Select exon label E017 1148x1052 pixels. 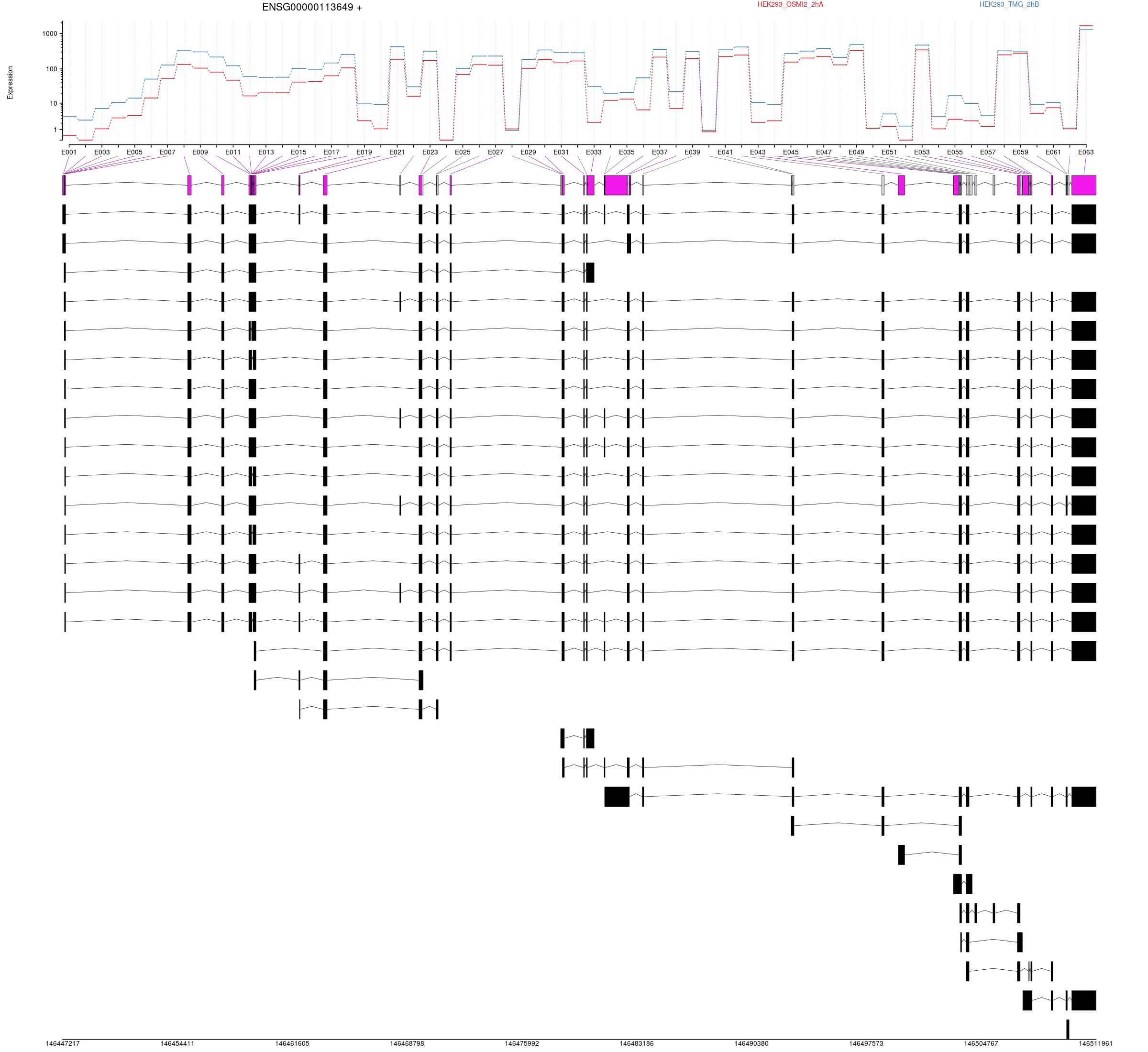point(331,152)
